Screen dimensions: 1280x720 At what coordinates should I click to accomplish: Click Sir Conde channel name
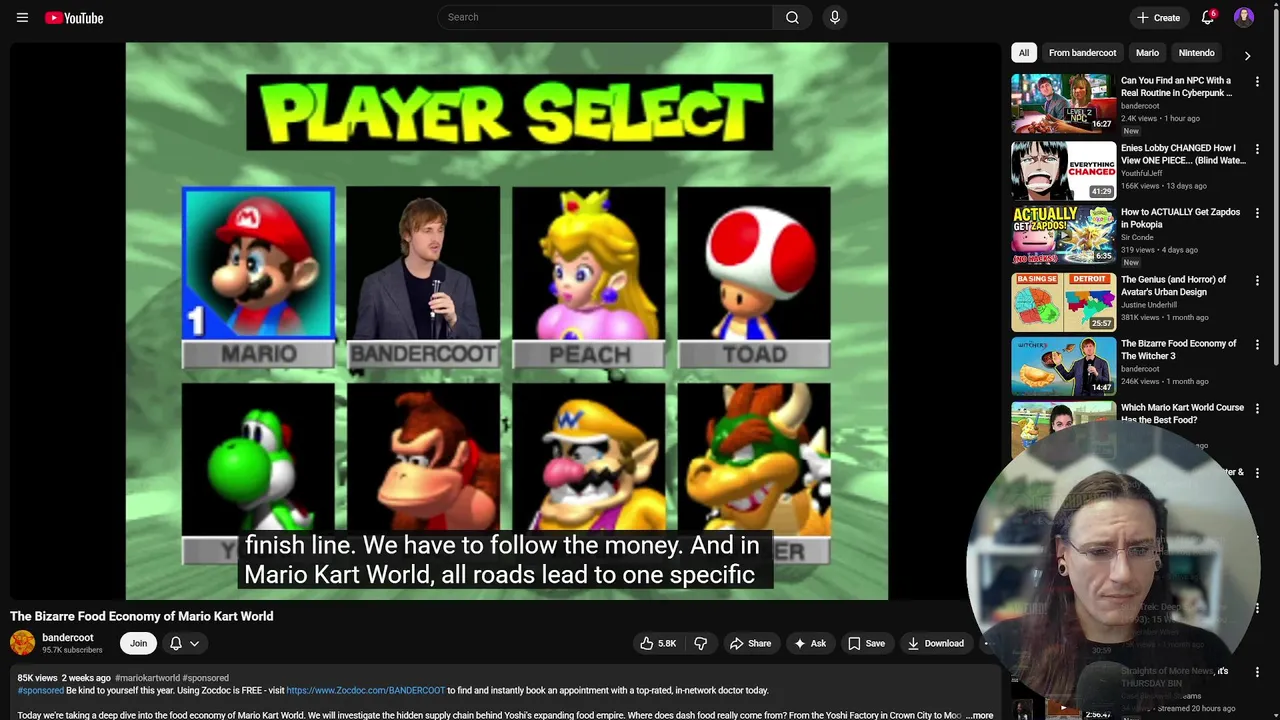pos(1137,237)
